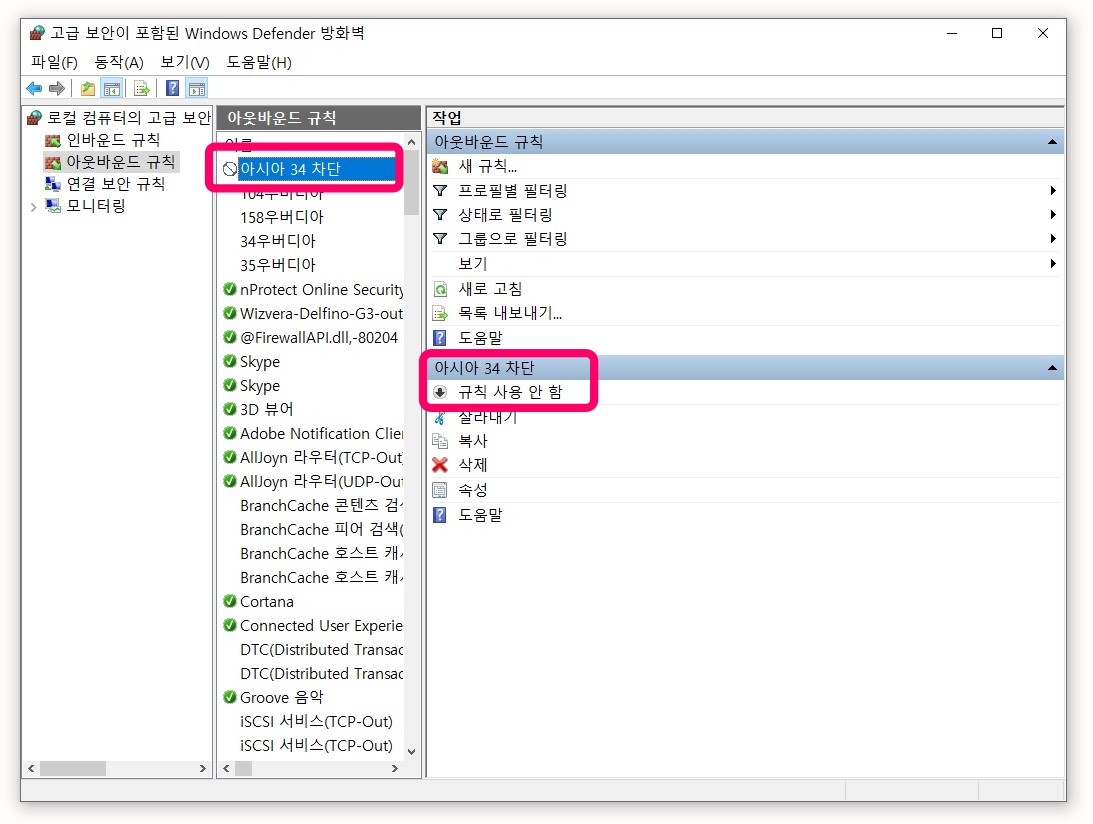The width and height of the screenshot is (1093, 824).
Task: Click the 그룹으로 필터링 funnel icon
Action: (440, 239)
